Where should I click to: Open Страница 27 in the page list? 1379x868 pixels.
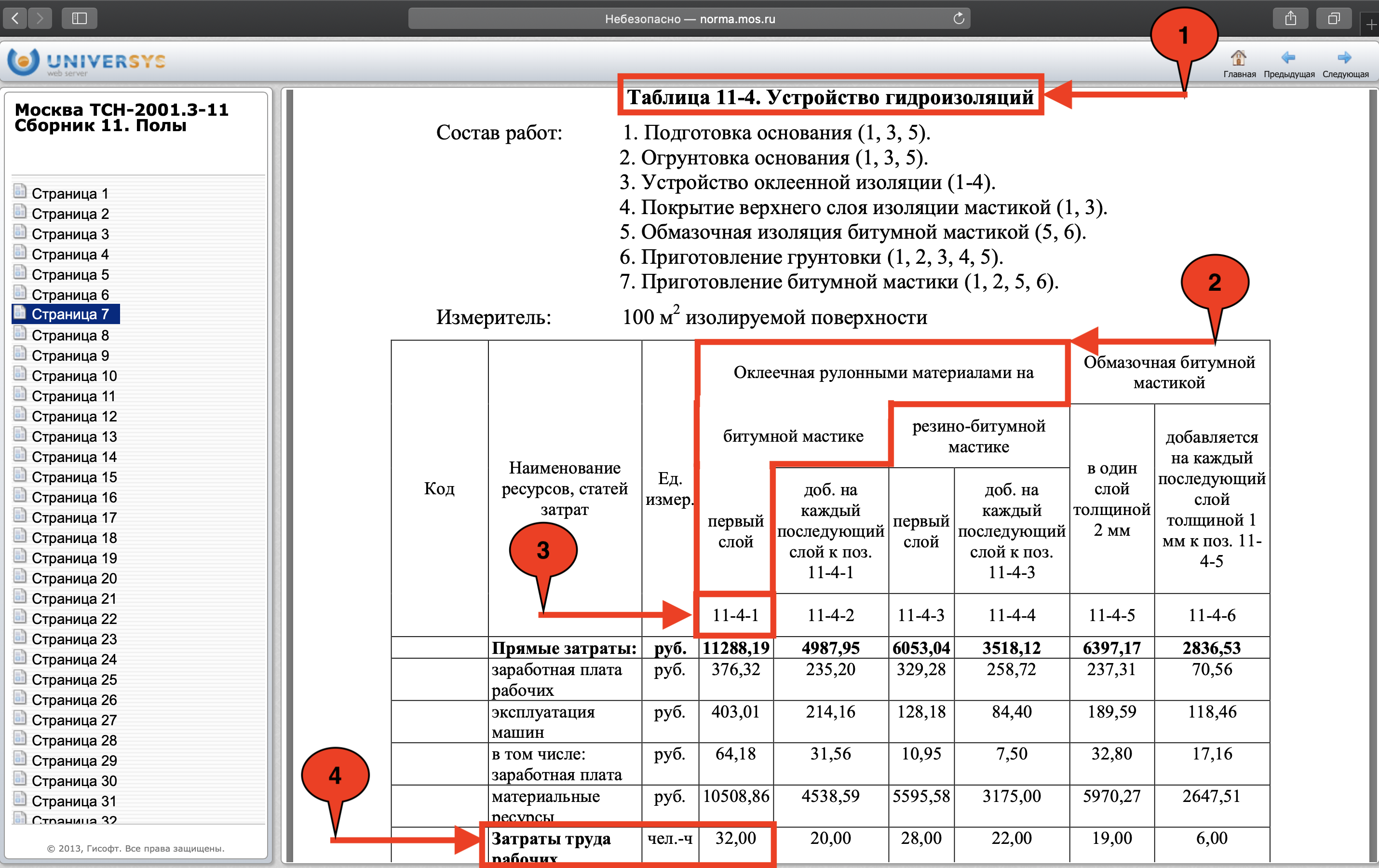point(74,719)
